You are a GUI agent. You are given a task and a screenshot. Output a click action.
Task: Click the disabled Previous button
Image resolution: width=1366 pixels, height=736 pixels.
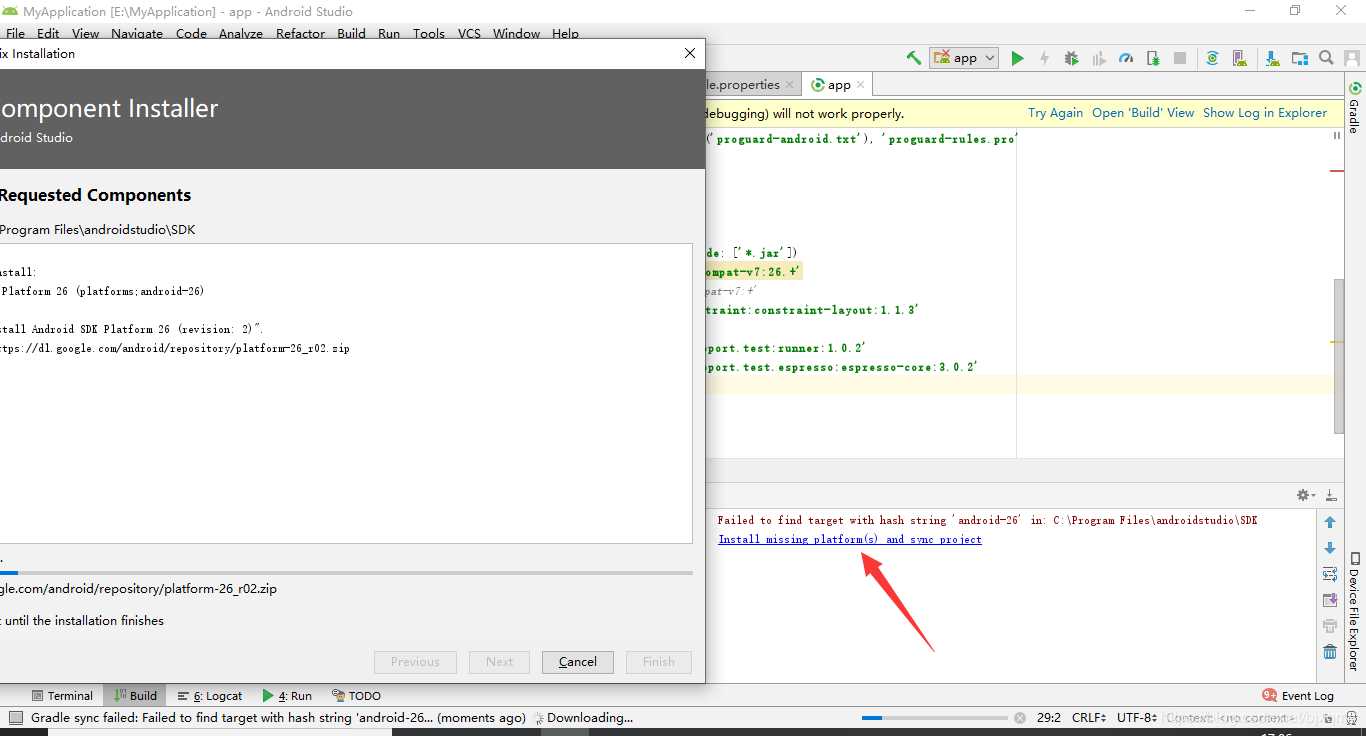click(x=415, y=662)
